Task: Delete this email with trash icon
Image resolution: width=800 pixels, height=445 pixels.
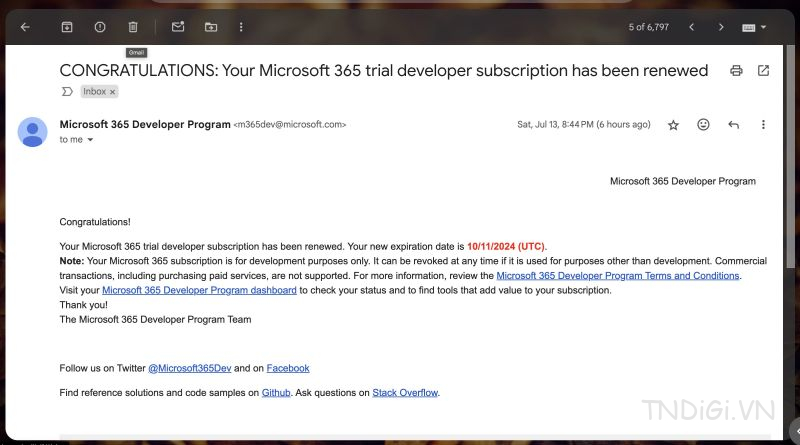Action: [x=133, y=27]
